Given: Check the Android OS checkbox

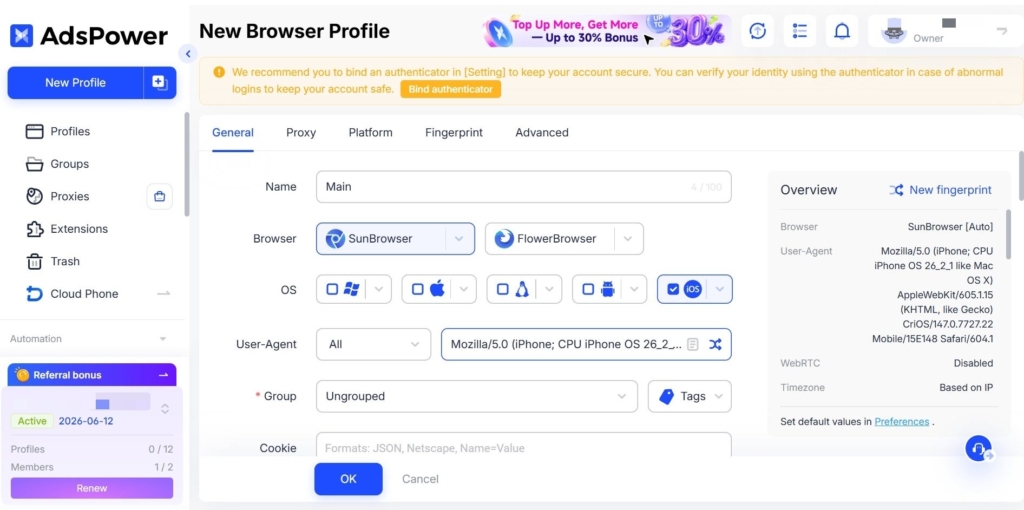Looking at the screenshot, I should [x=588, y=289].
